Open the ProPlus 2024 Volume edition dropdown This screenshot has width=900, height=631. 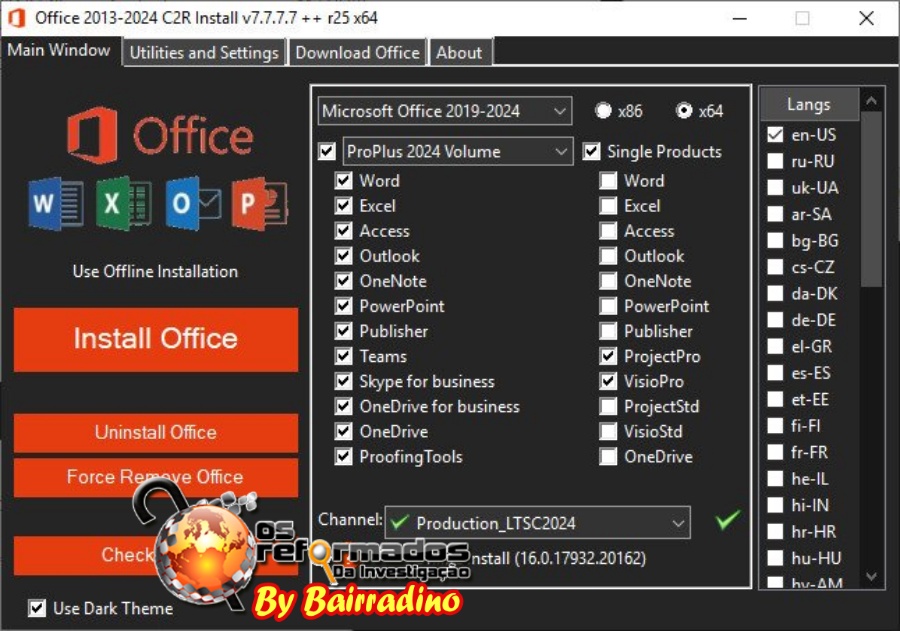click(x=457, y=152)
